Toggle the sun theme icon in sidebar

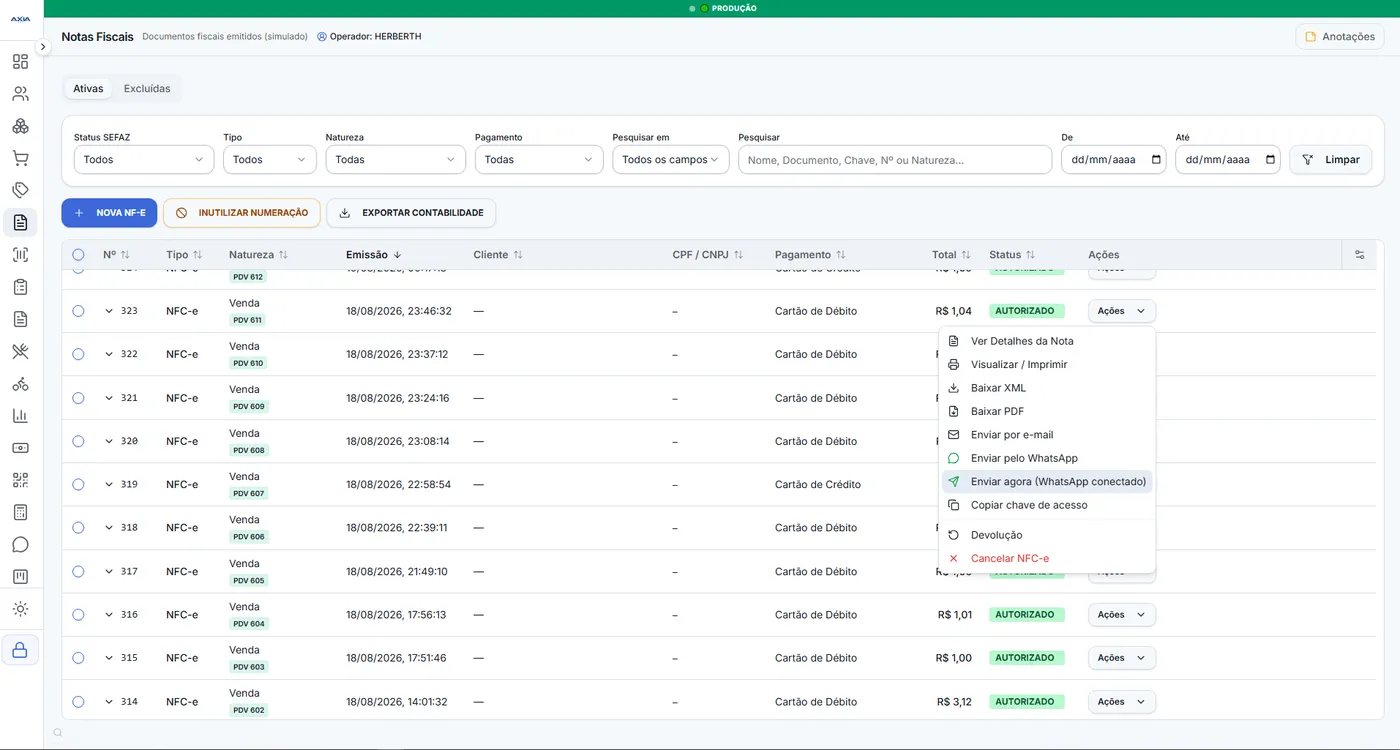[20, 609]
